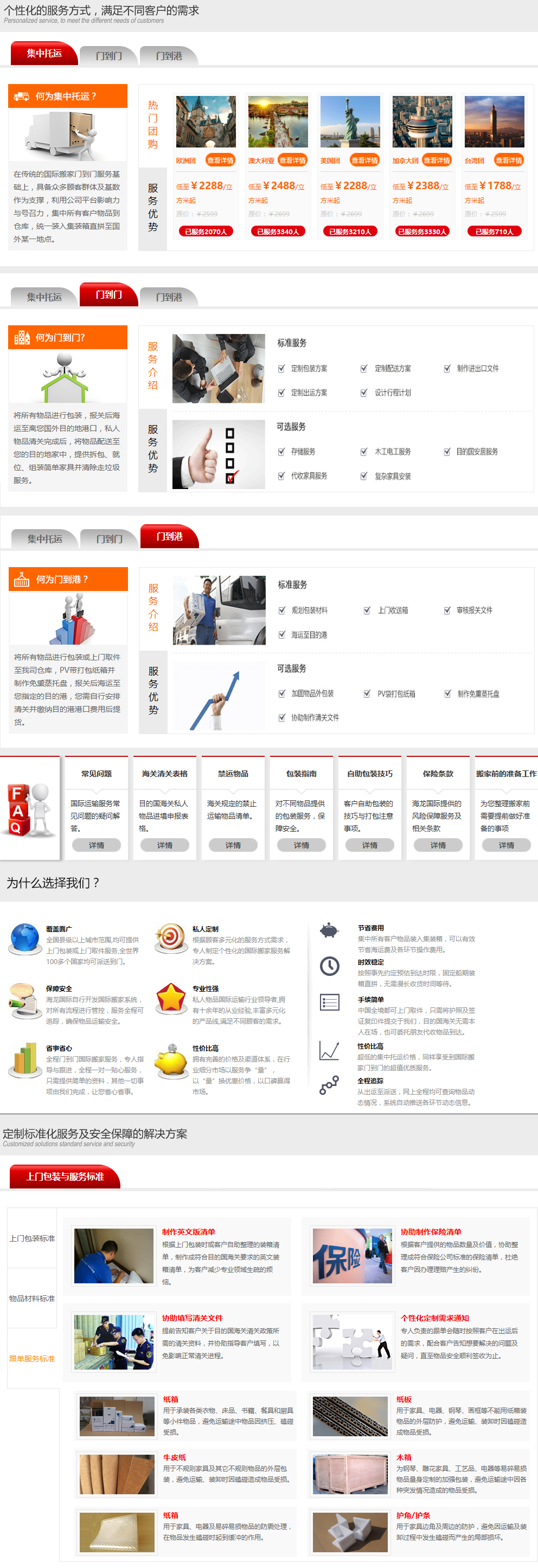Open the 个性化定制需求通知 link
538x1568 pixels.
point(434,1318)
